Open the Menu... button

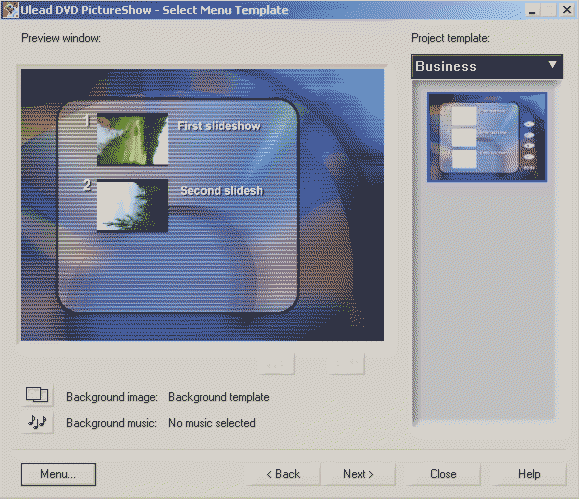[58, 474]
